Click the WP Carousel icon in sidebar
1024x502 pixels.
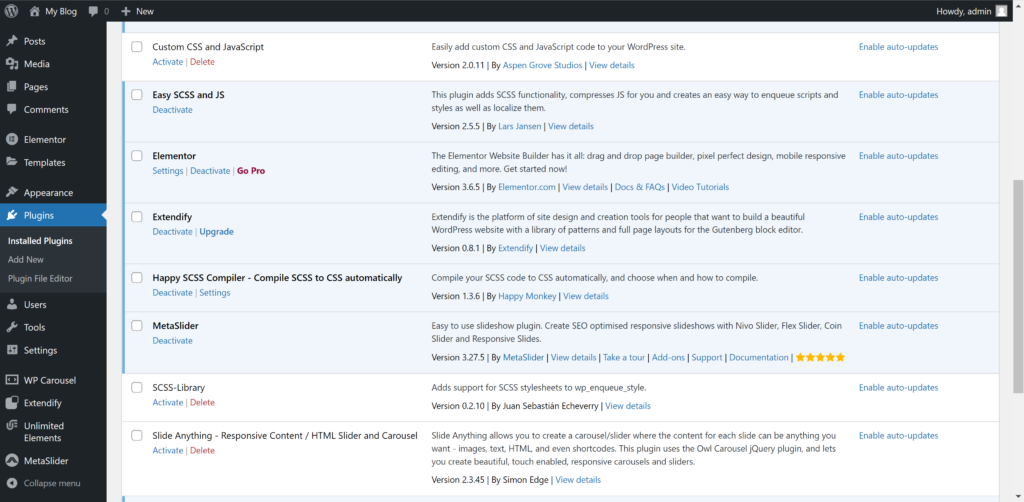[11, 381]
